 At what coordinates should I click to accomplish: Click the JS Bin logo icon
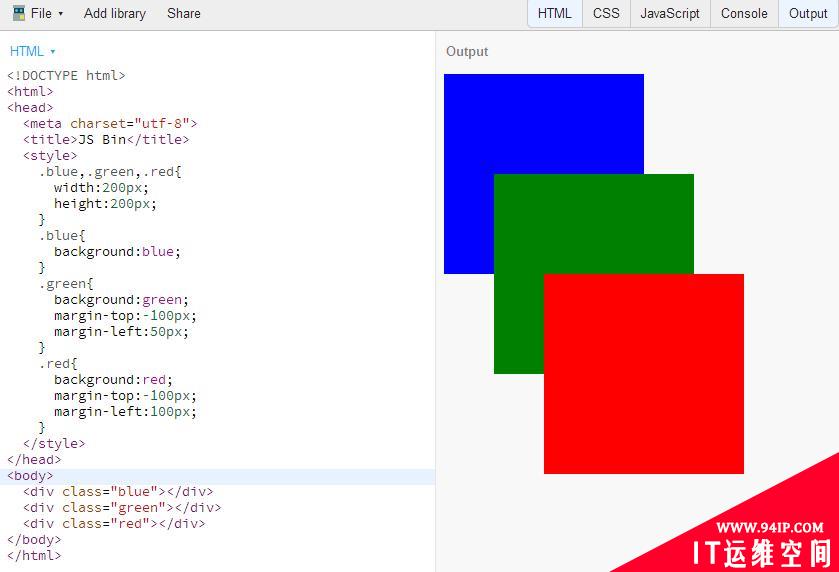click(x=19, y=13)
